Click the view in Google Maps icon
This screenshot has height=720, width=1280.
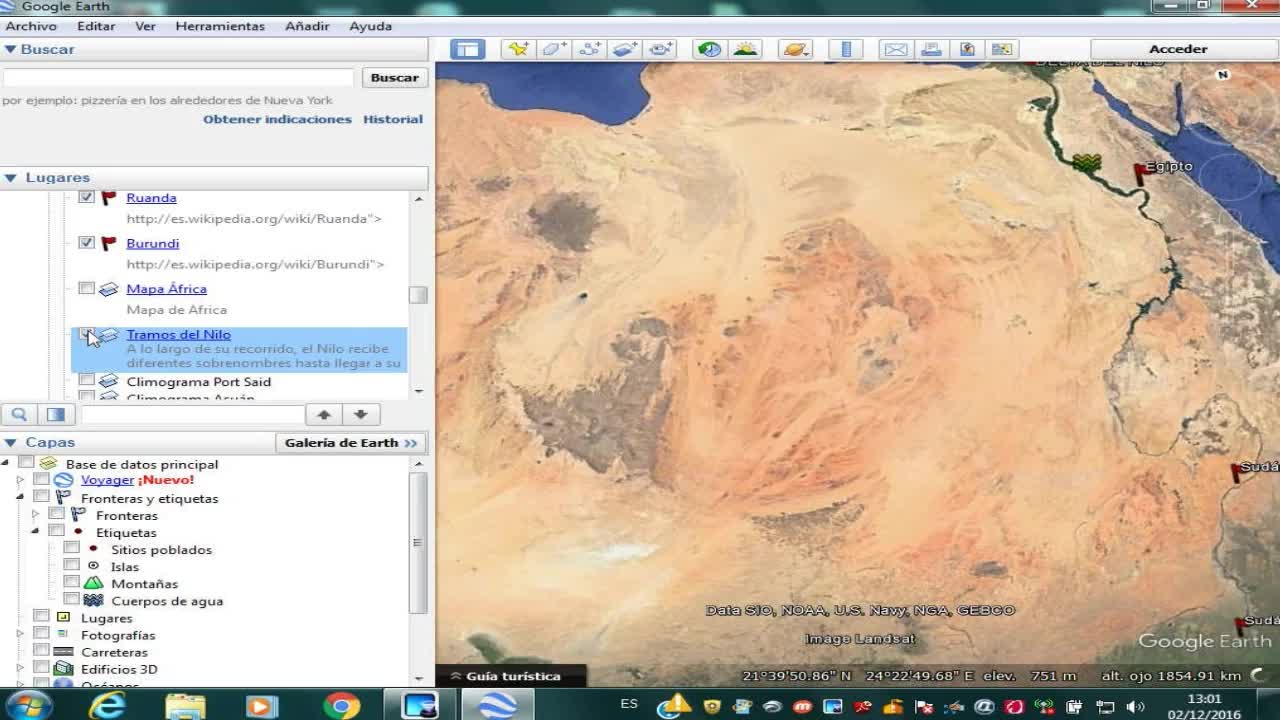[1002, 49]
